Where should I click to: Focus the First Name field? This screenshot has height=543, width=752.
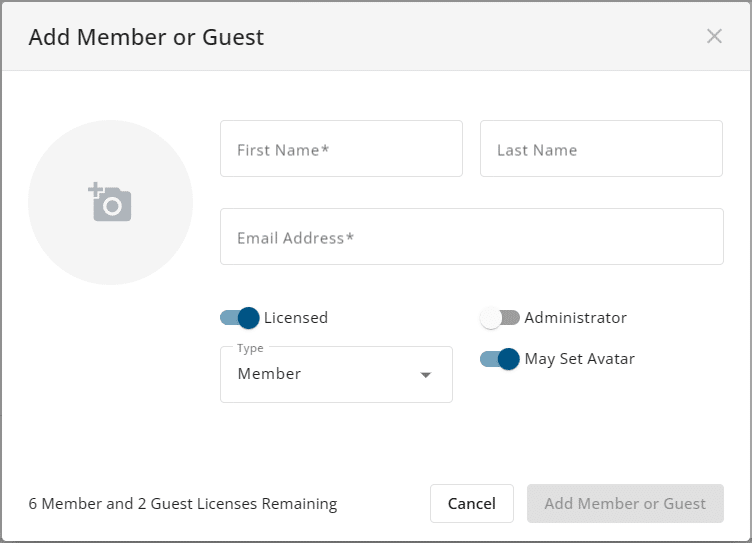[x=341, y=149]
